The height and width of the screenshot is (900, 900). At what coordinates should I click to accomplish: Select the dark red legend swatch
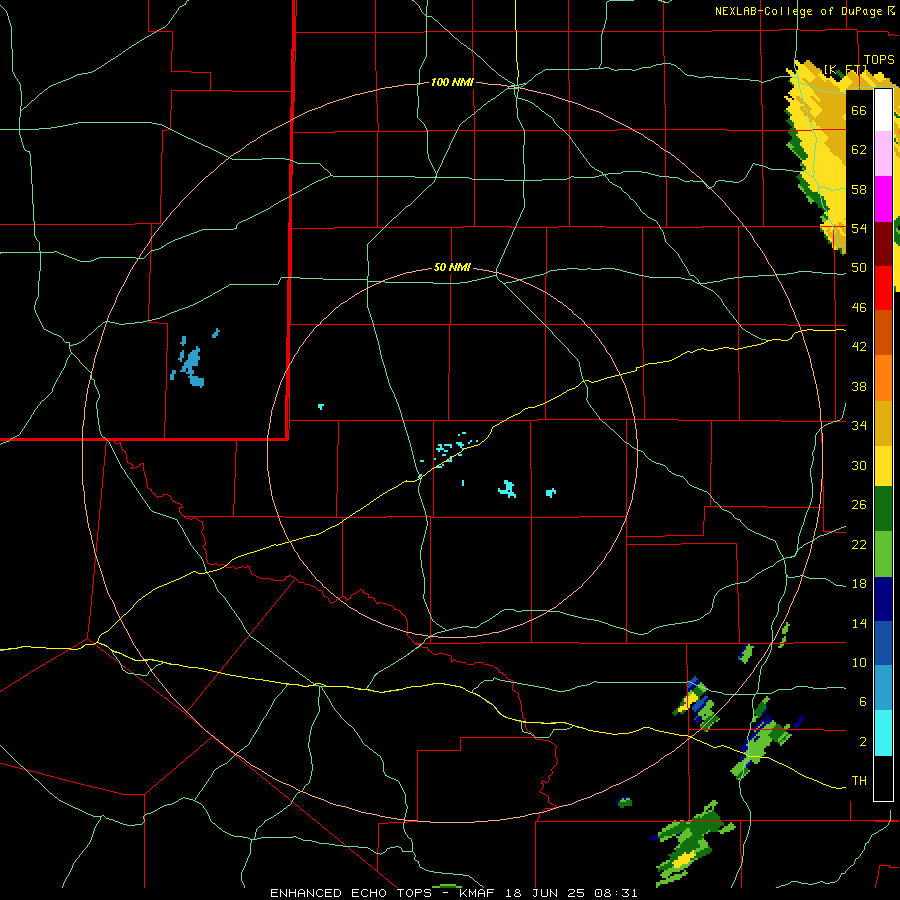pyautogui.click(x=883, y=244)
